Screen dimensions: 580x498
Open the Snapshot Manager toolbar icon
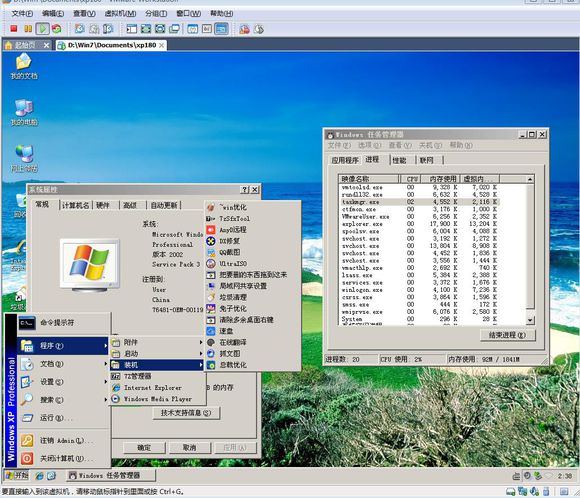108,28
